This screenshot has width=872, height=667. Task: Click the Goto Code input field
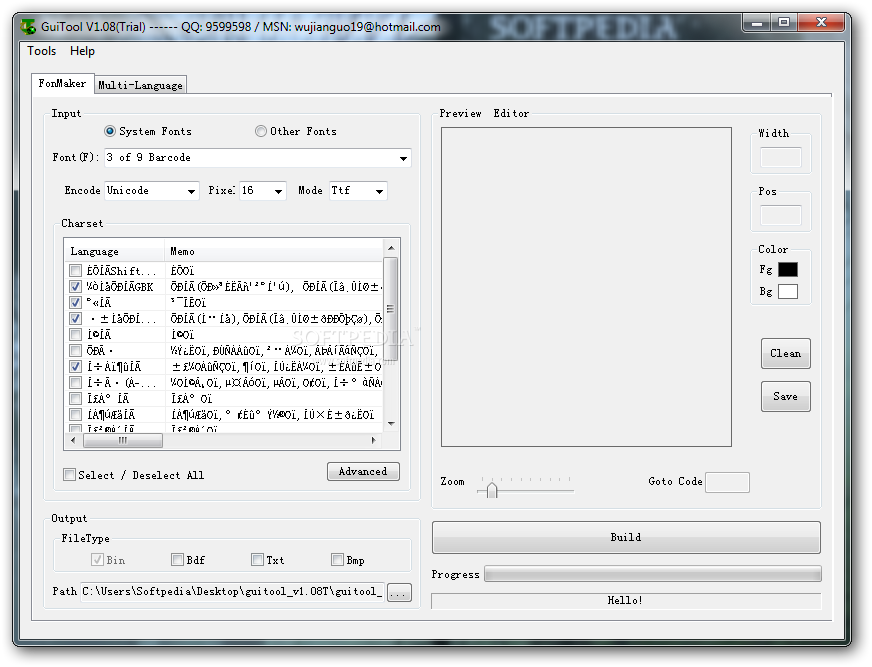(727, 482)
